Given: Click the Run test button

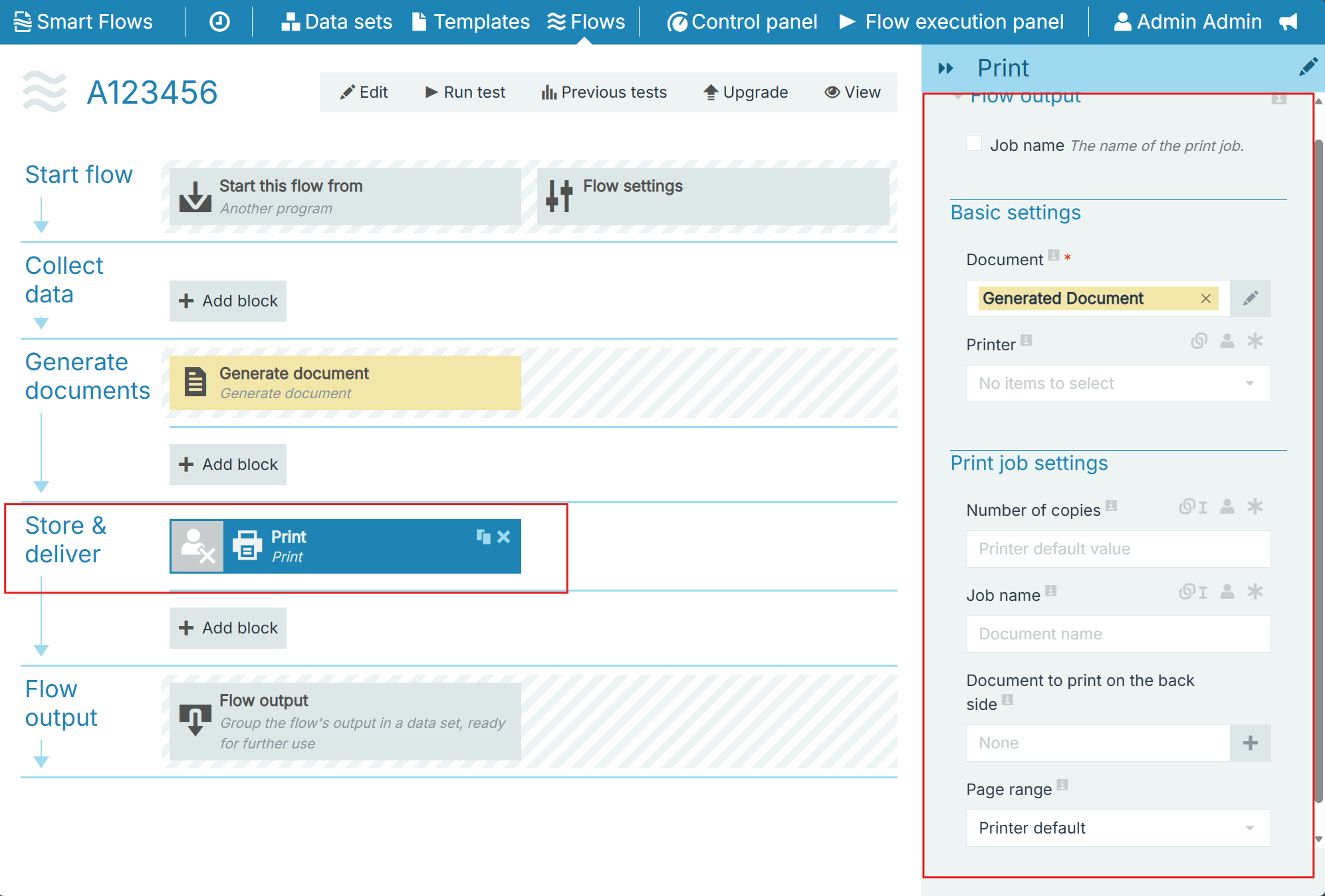Looking at the screenshot, I should pos(465,92).
